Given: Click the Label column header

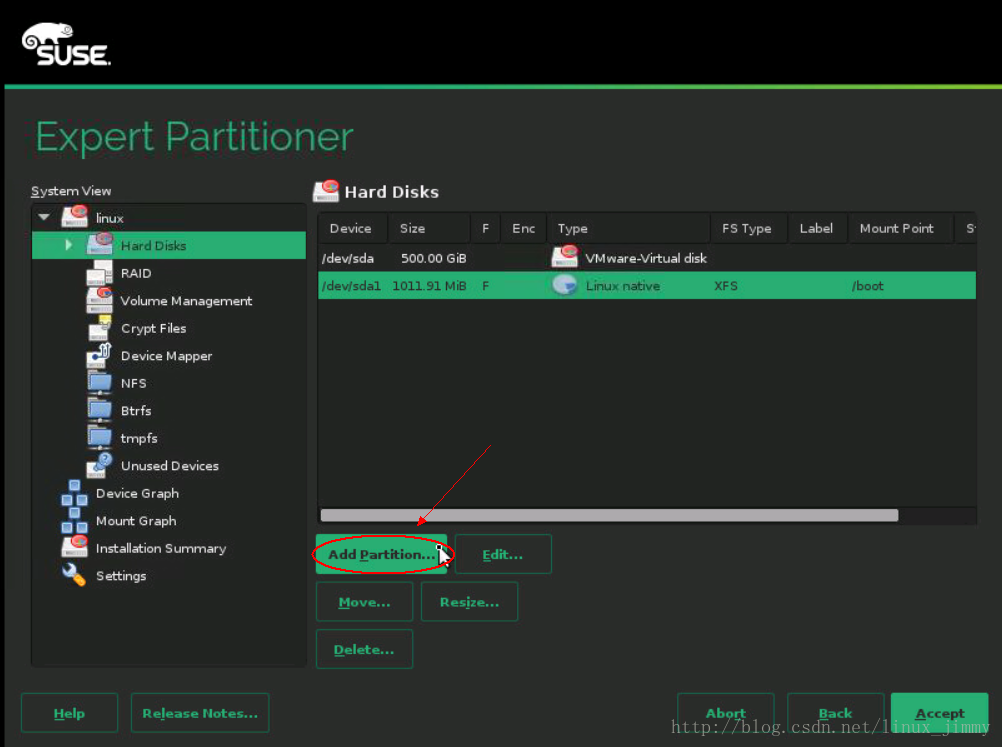Looking at the screenshot, I should pyautogui.click(x=817, y=228).
